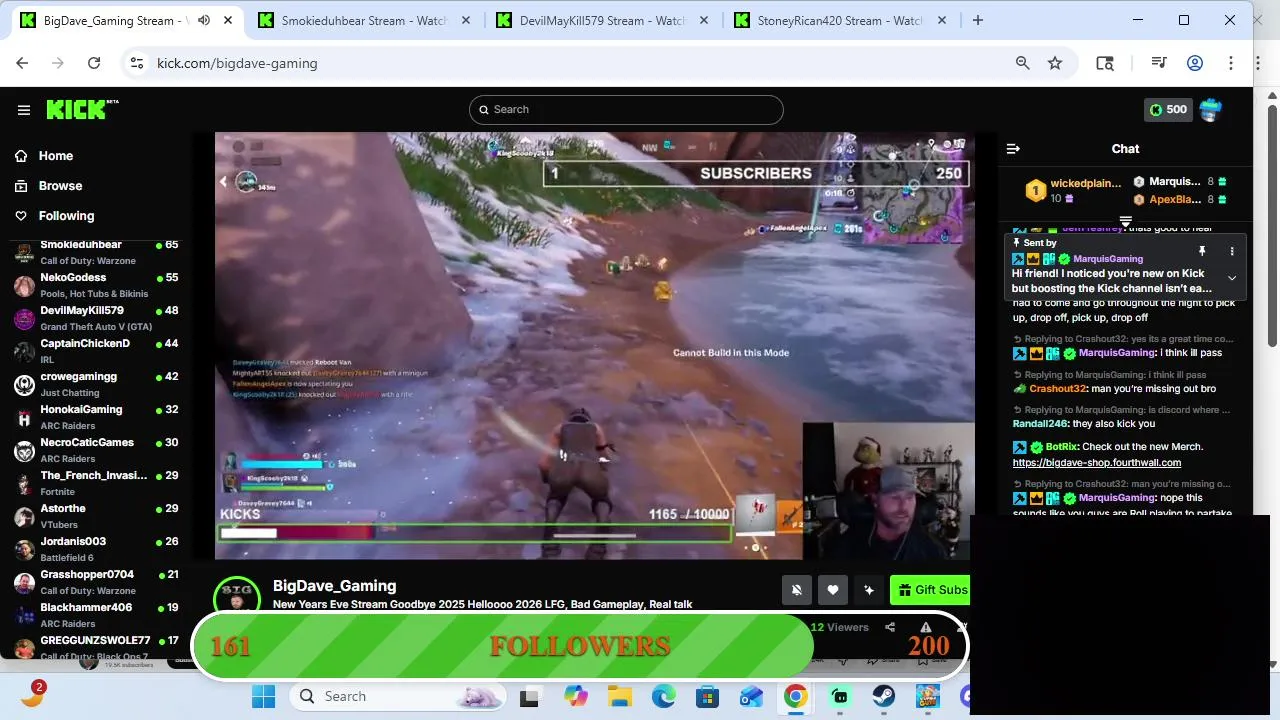Open Browse in the sidebar

[x=60, y=186]
